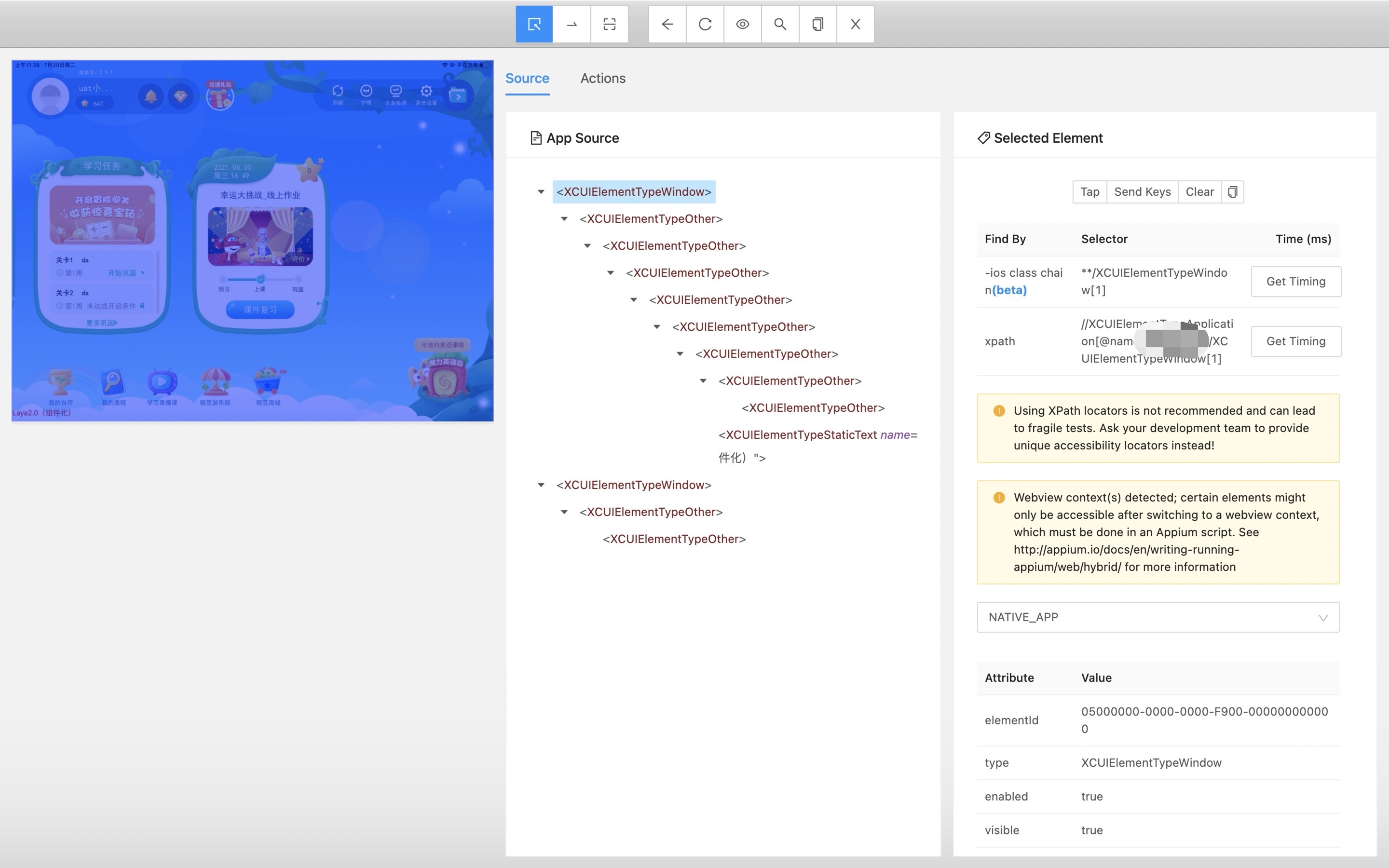Tap the 刷新 refresh icon in device screenshot

pyautogui.click(x=338, y=94)
